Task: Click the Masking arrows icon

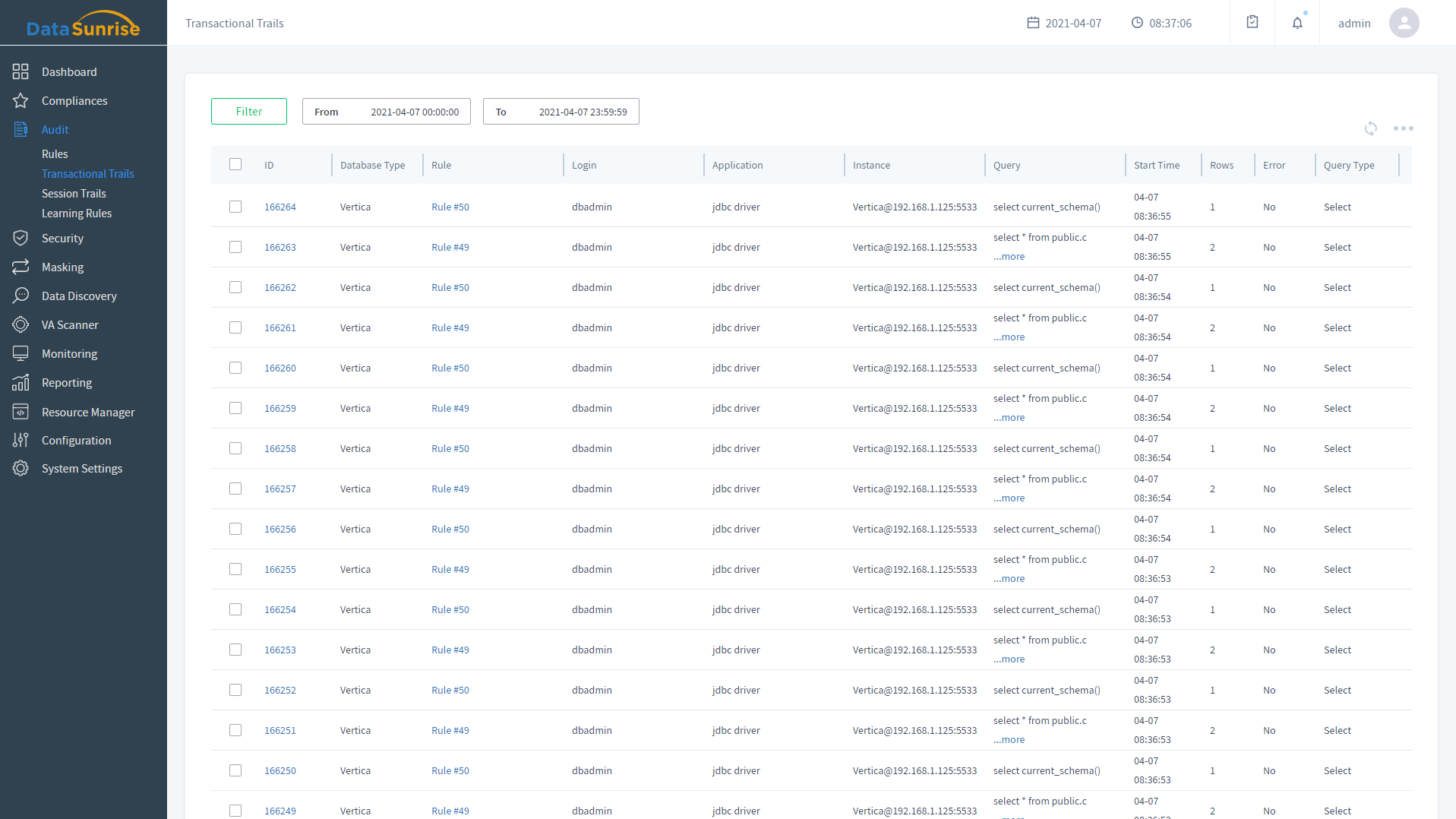Action: tap(21, 267)
